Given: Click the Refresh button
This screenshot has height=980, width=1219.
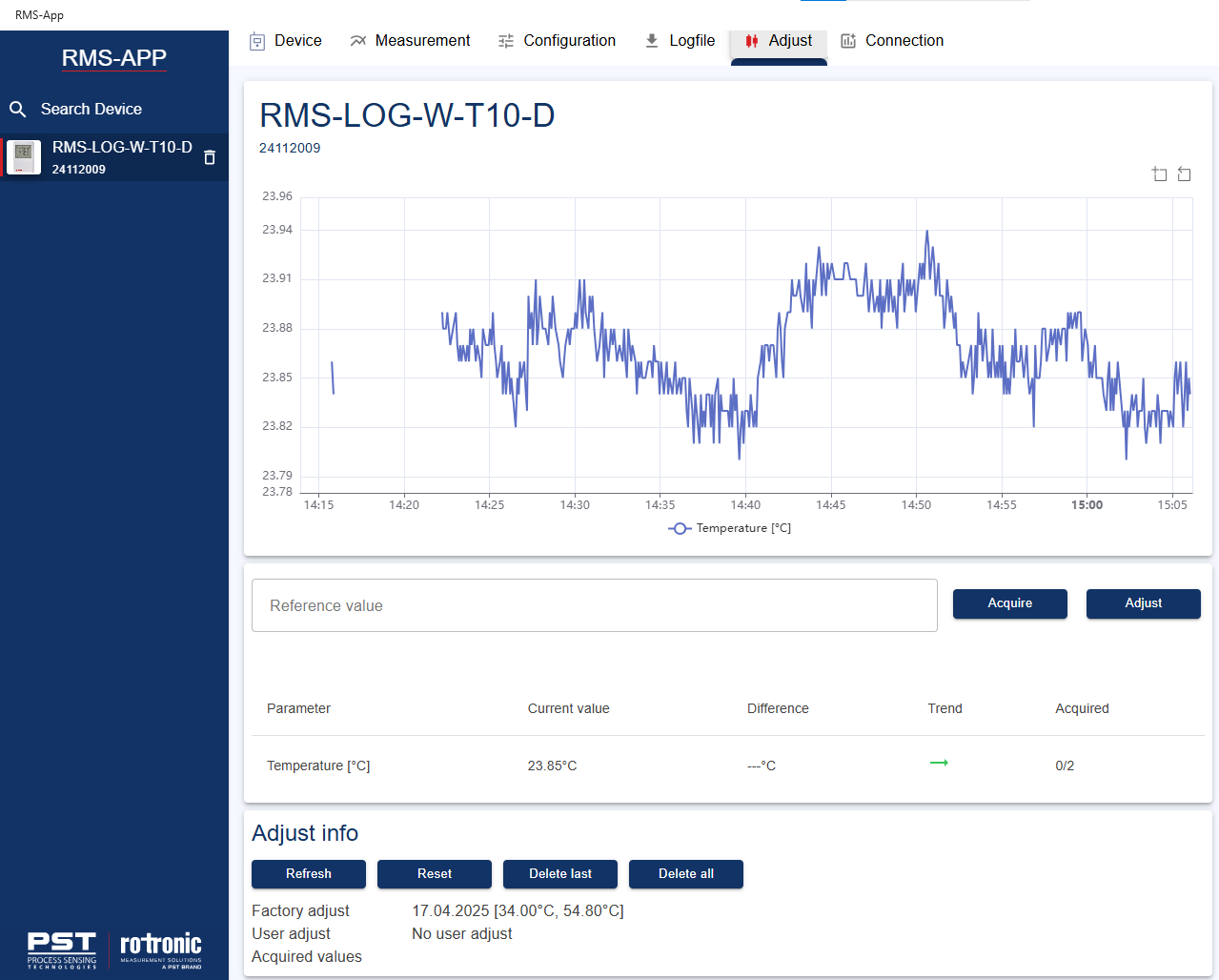Looking at the screenshot, I should click(x=309, y=874).
